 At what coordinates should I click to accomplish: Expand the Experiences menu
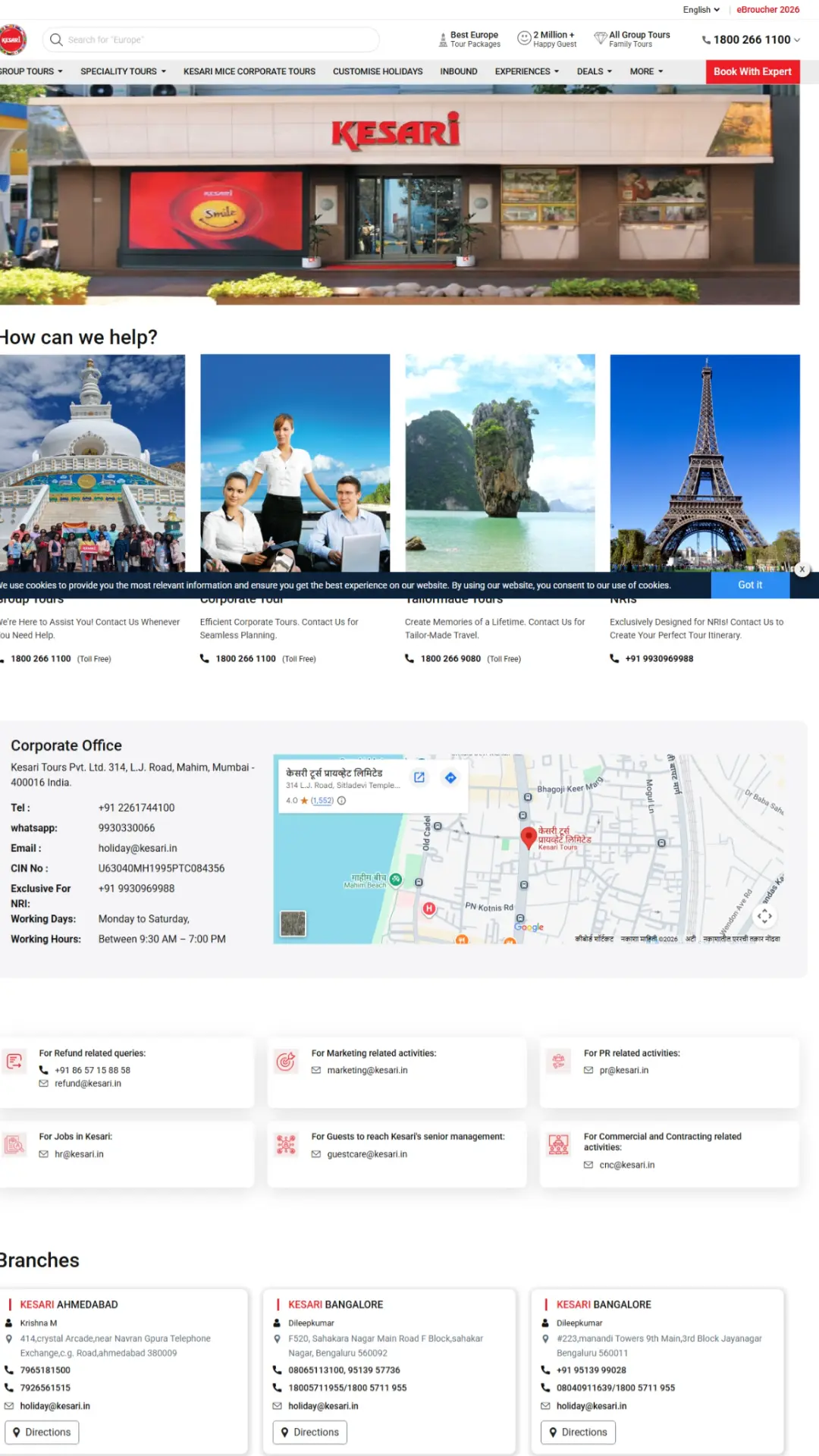[x=527, y=71]
